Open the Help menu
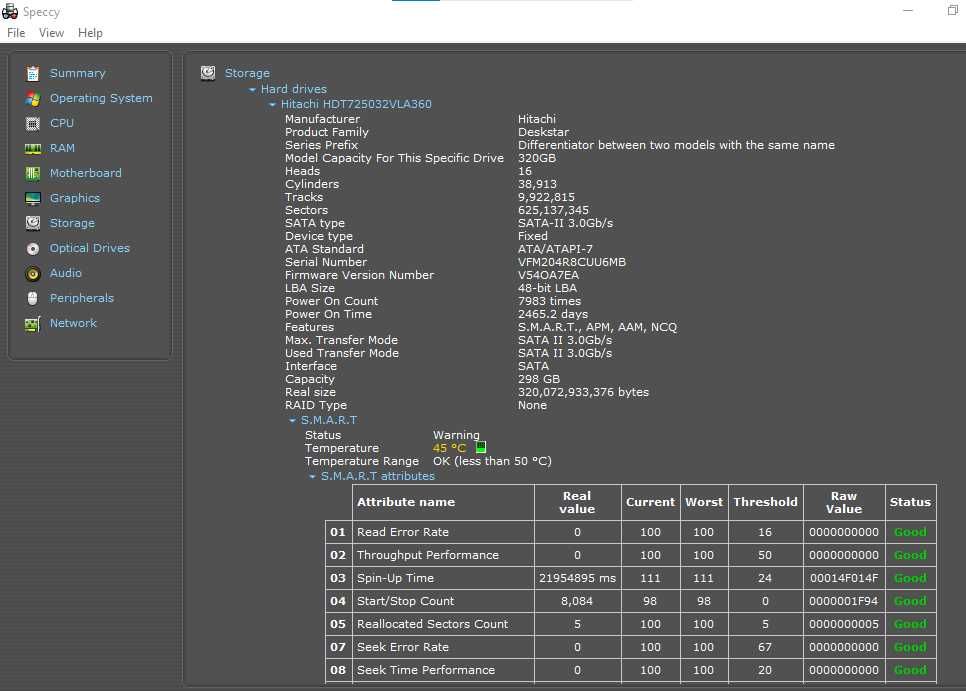Image resolution: width=966 pixels, height=691 pixels. (90, 33)
